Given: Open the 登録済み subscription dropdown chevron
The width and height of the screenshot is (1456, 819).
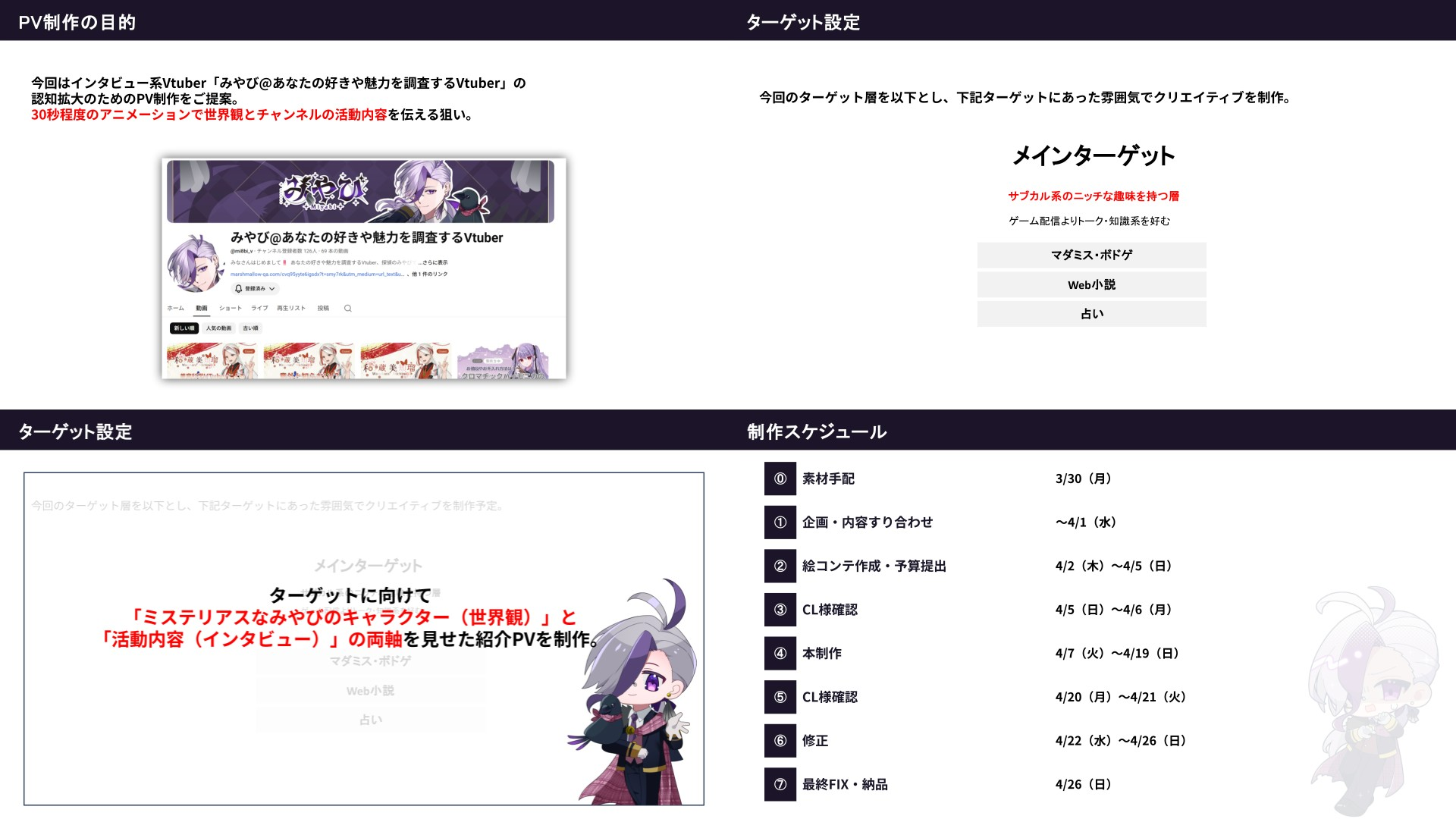Looking at the screenshot, I should pos(272,289).
